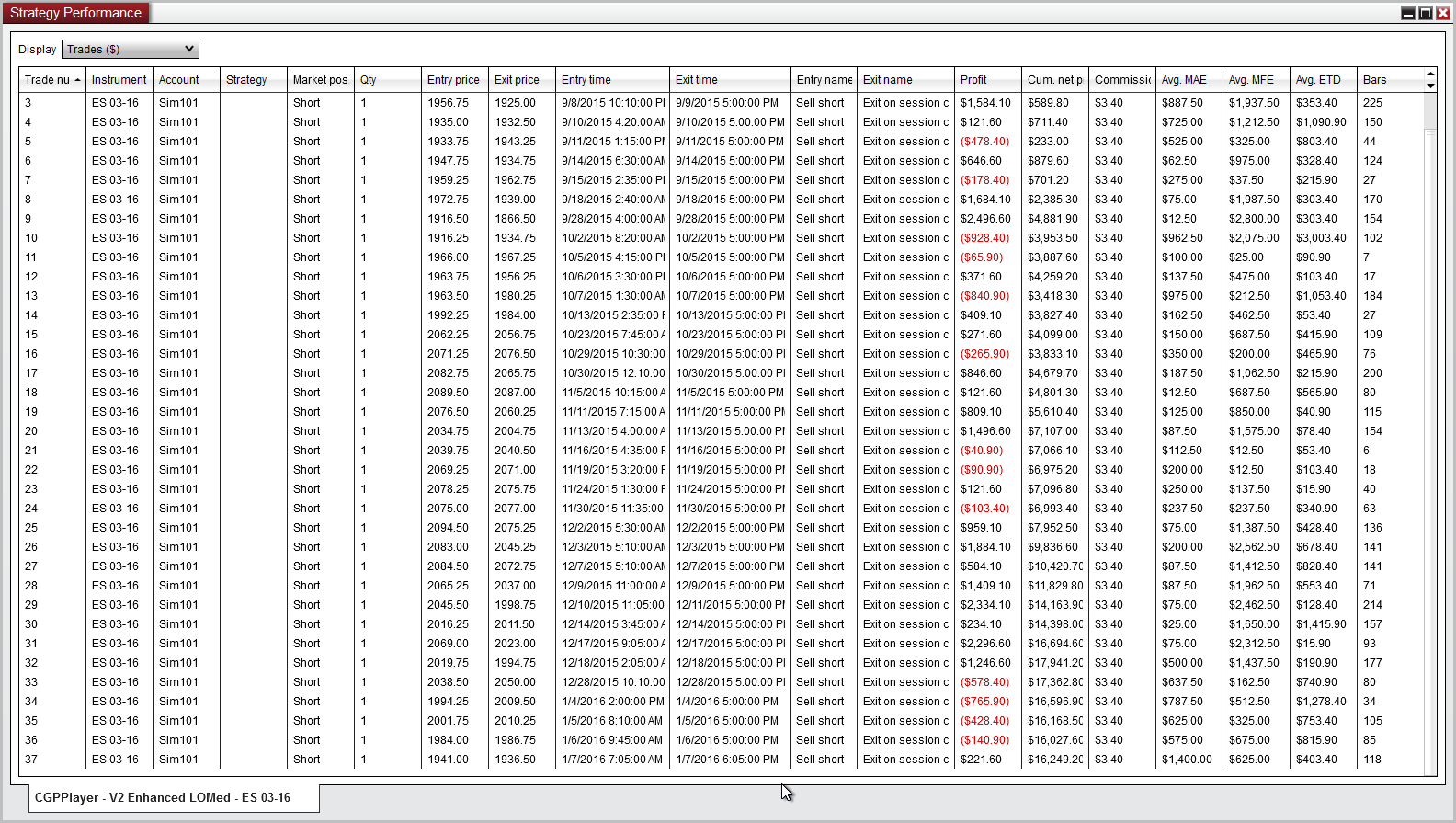Click entry time 1/4/2016 2:00:00 PM
This screenshot has width=1456, height=823.
pyautogui.click(x=611, y=702)
